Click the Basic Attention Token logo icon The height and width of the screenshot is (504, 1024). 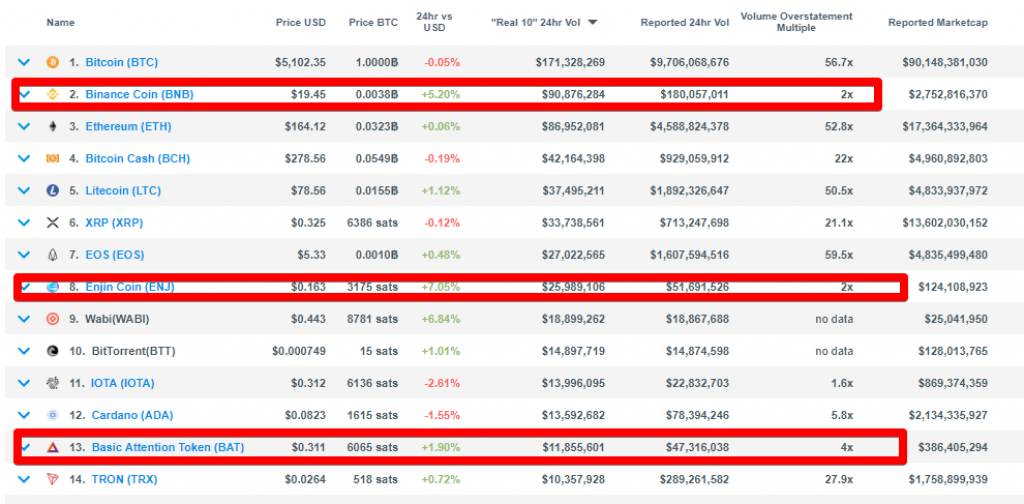click(52, 447)
